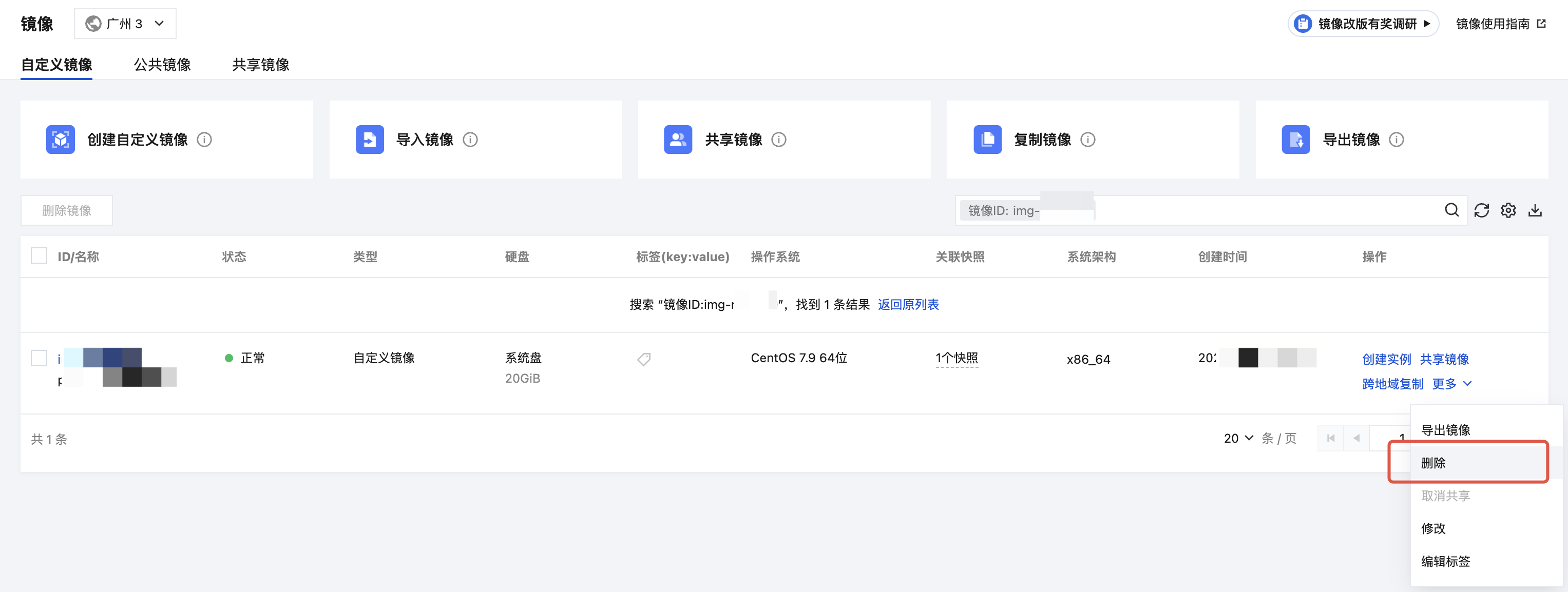Tick the checkbox for the image row
Screen dimensions: 1568x592
click(39, 358)
